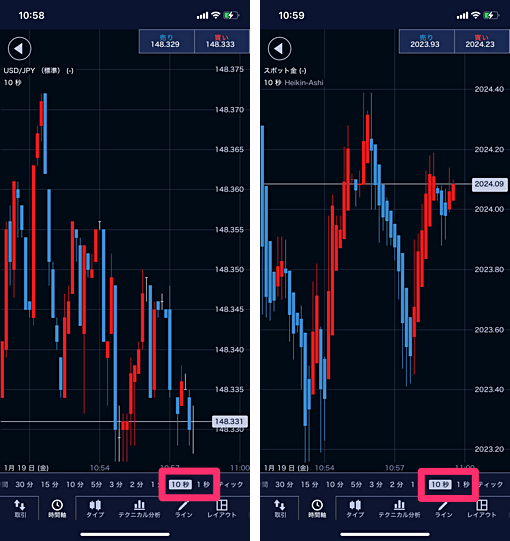Screen dimensions: 510x541
Task: Tap 買い 2024.23 buy button
Action: coord(482,41)
